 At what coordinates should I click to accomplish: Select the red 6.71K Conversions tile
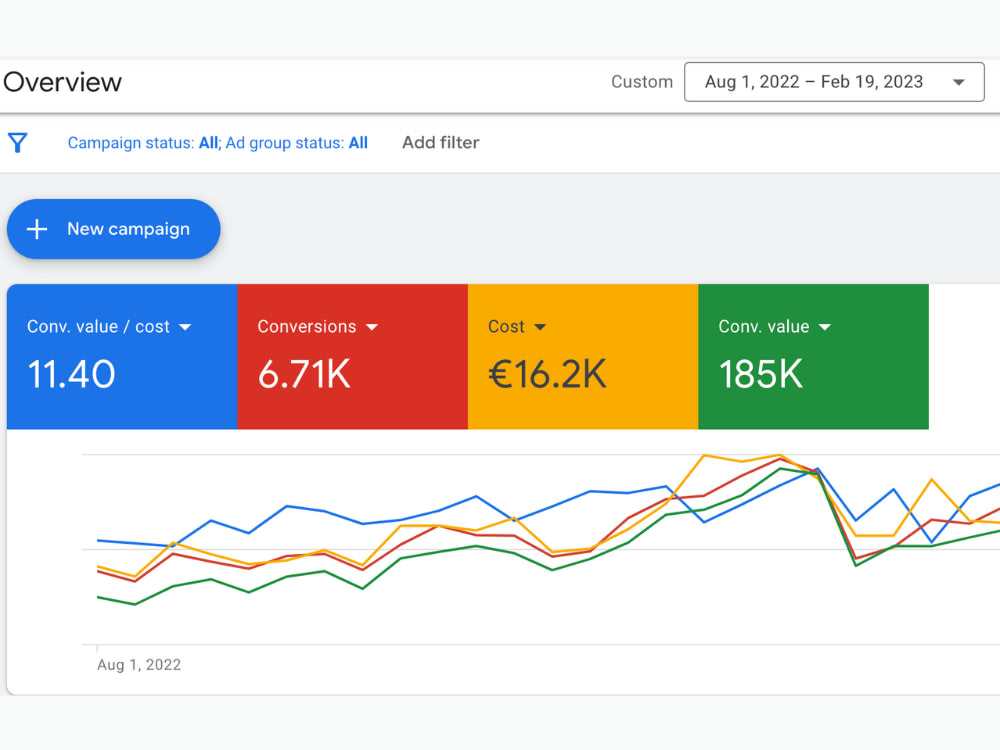coord(353,357)
